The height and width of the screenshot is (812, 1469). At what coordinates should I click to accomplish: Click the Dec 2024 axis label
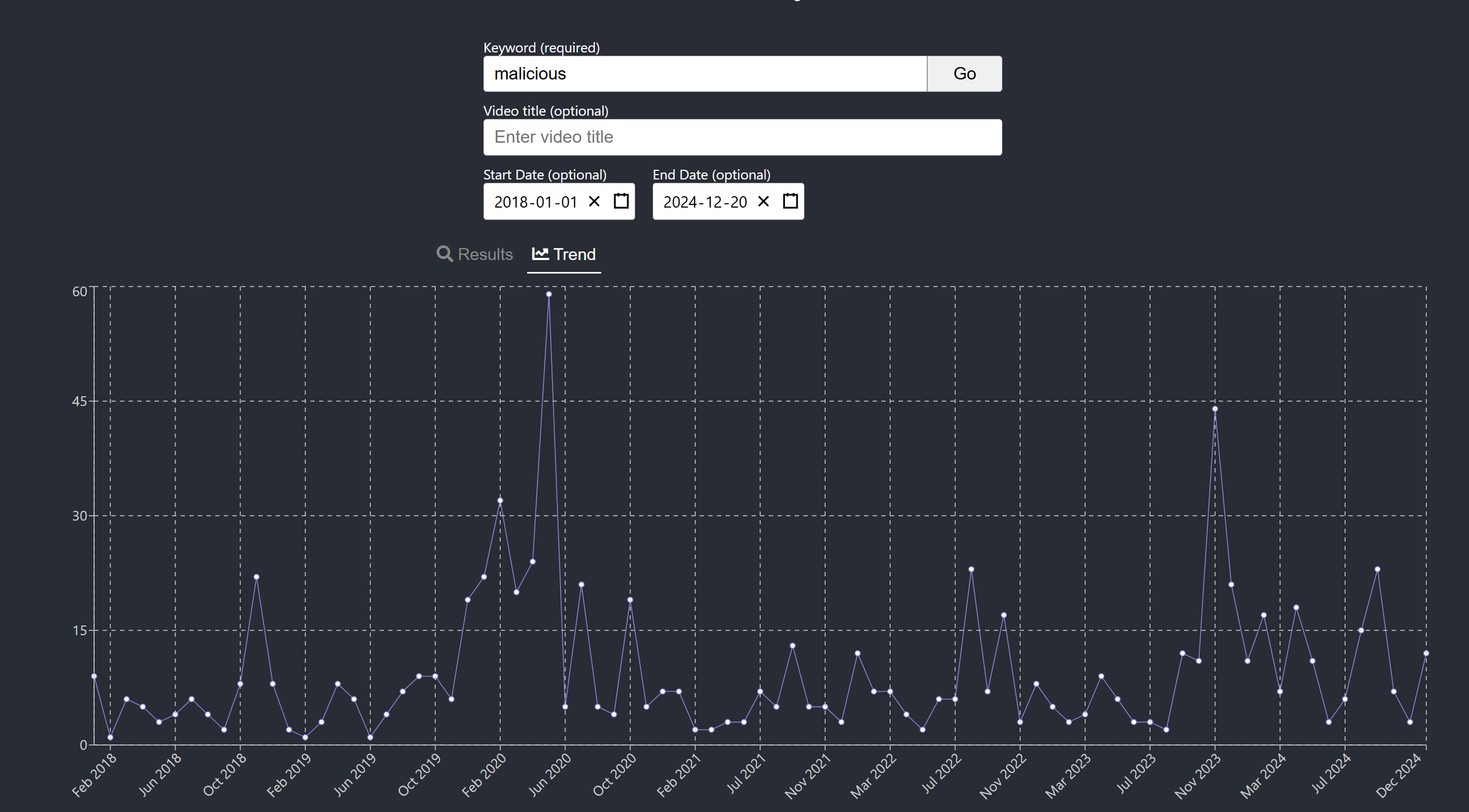pyautogui.click(x=1398, y=775)
